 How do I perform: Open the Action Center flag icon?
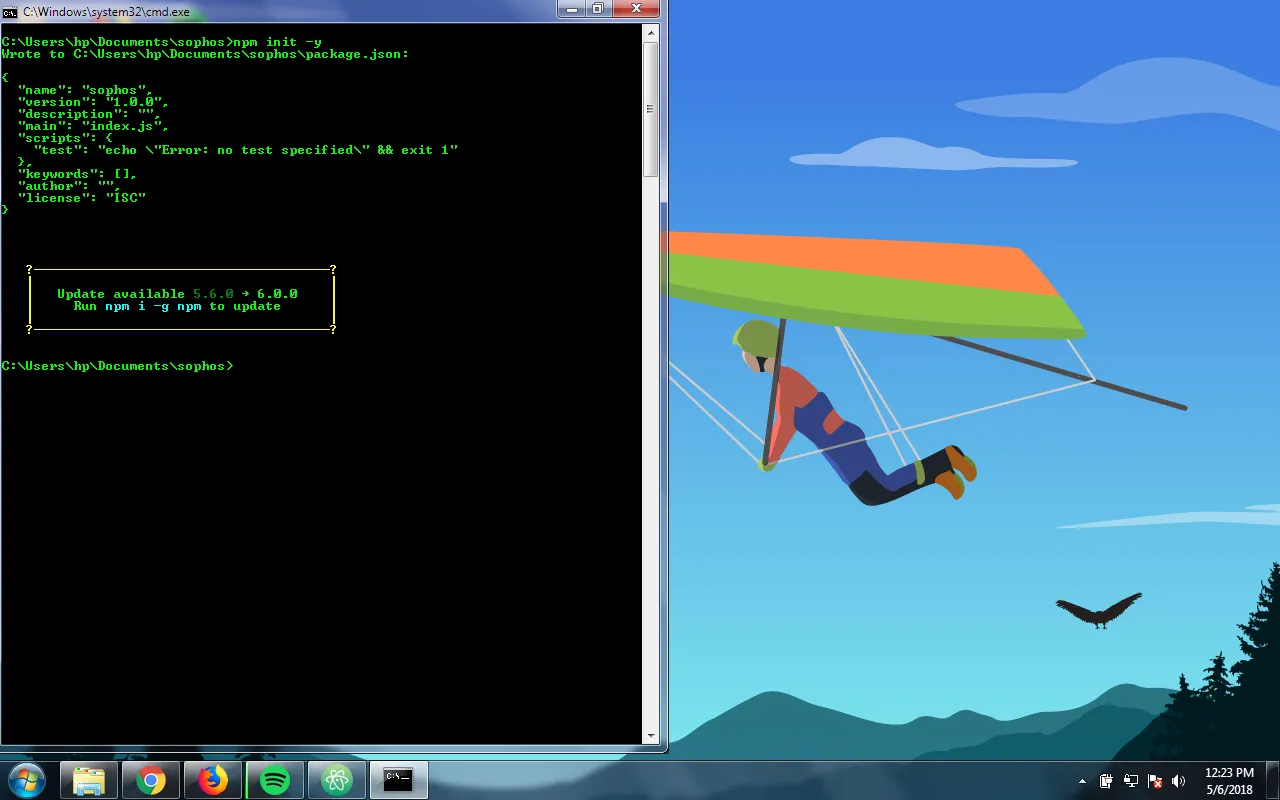tap(1155, 781)
